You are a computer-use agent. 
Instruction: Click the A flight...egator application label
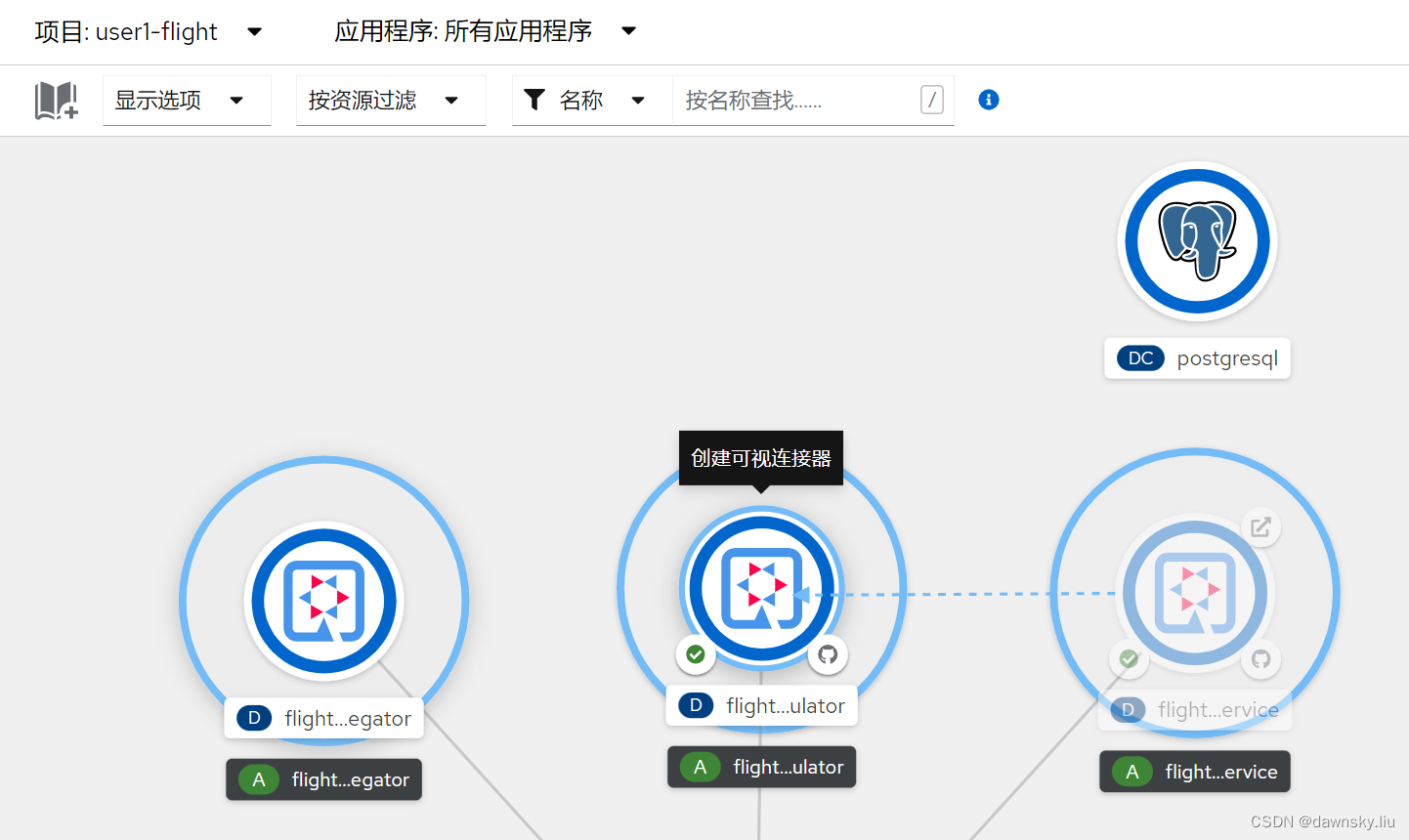(324, 779)
